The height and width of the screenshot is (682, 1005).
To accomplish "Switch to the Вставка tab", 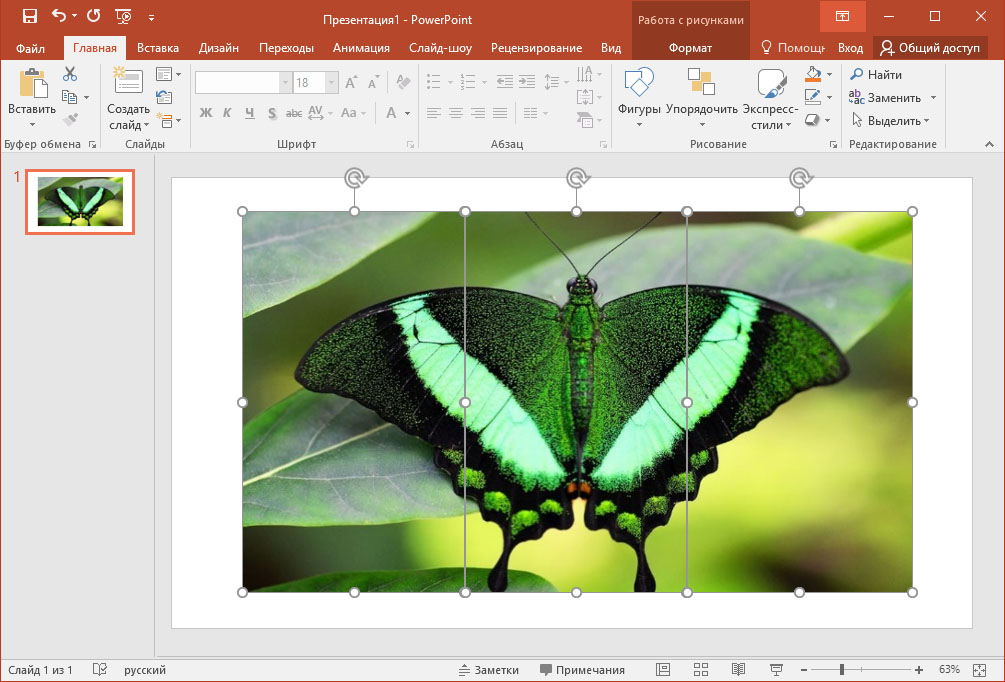I will (x=158, y=48).
